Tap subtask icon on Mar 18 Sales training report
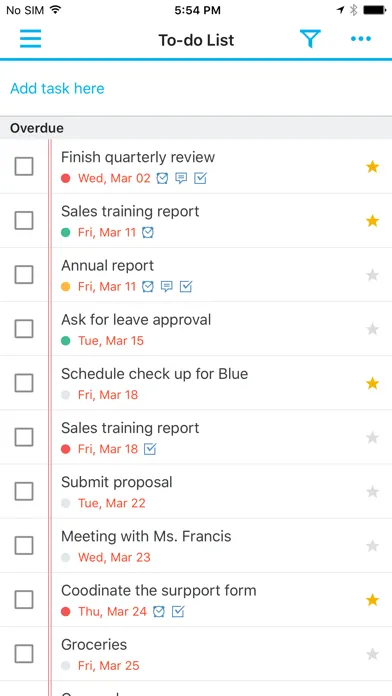 (x=150, y=449)
